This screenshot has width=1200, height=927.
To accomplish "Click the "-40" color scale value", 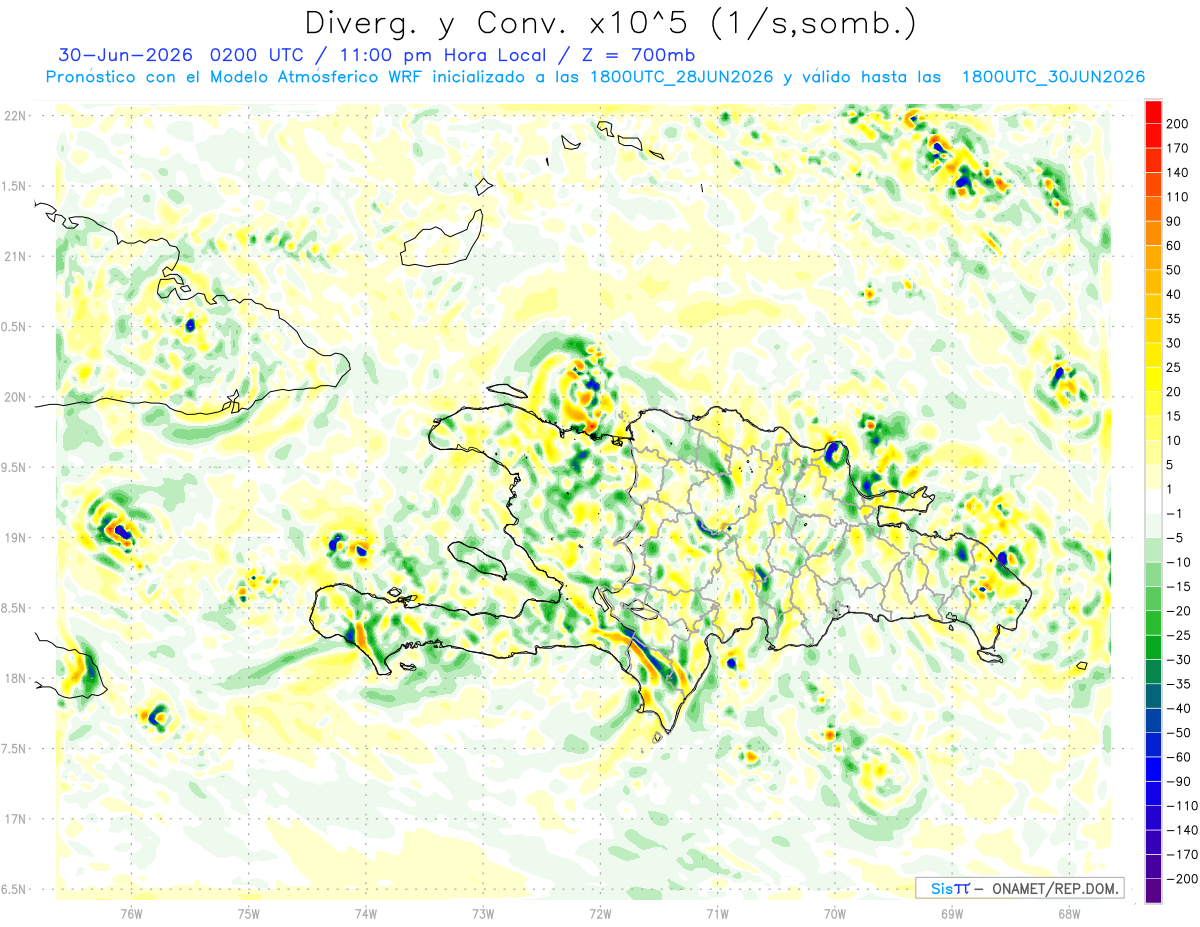I will pos(1177,708).
